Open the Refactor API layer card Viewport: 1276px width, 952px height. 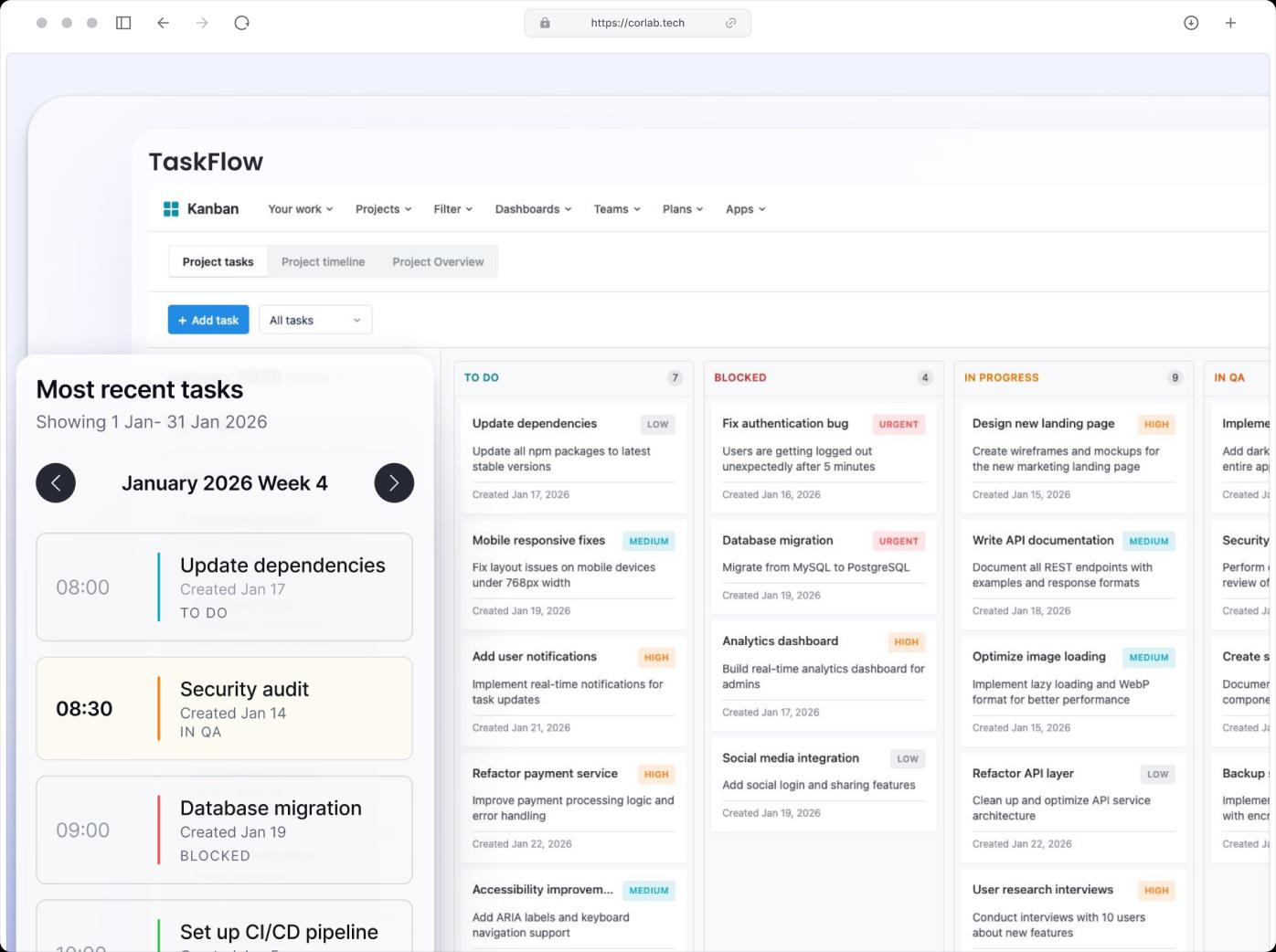click(1074, 809)
